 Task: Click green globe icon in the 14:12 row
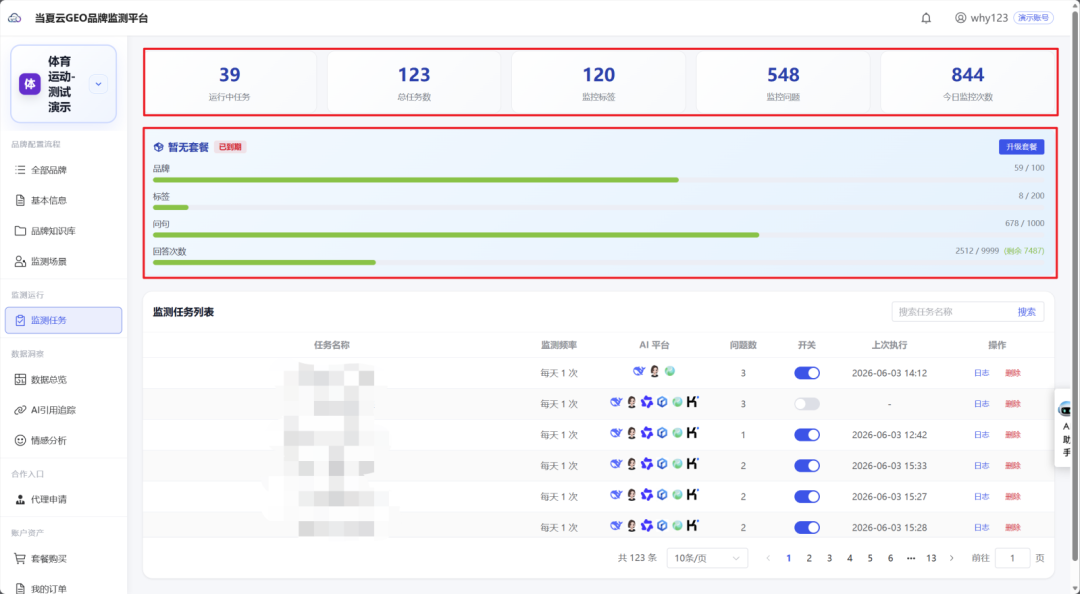(669, 371)
